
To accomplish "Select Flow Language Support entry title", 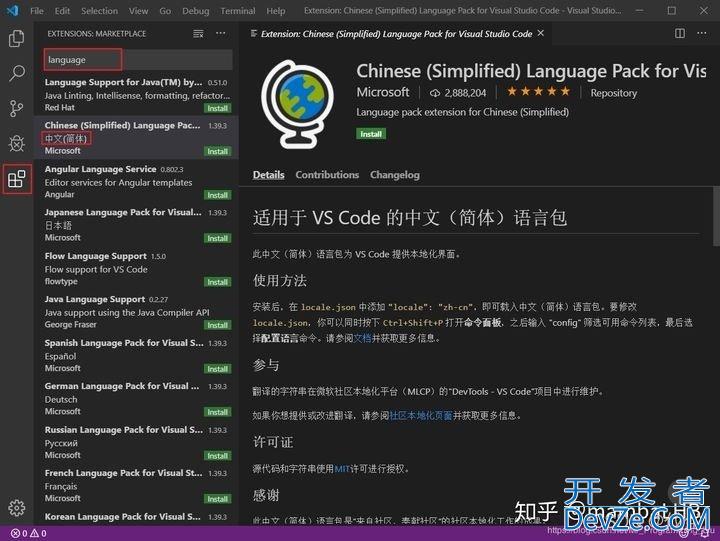I will pyautogui.click(x=96, y=256).
